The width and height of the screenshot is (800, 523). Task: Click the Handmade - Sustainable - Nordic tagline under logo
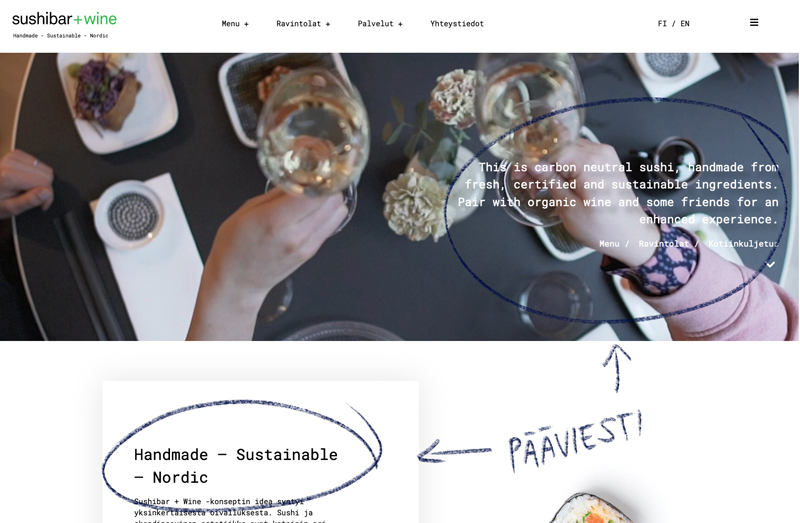coord(60,36)
